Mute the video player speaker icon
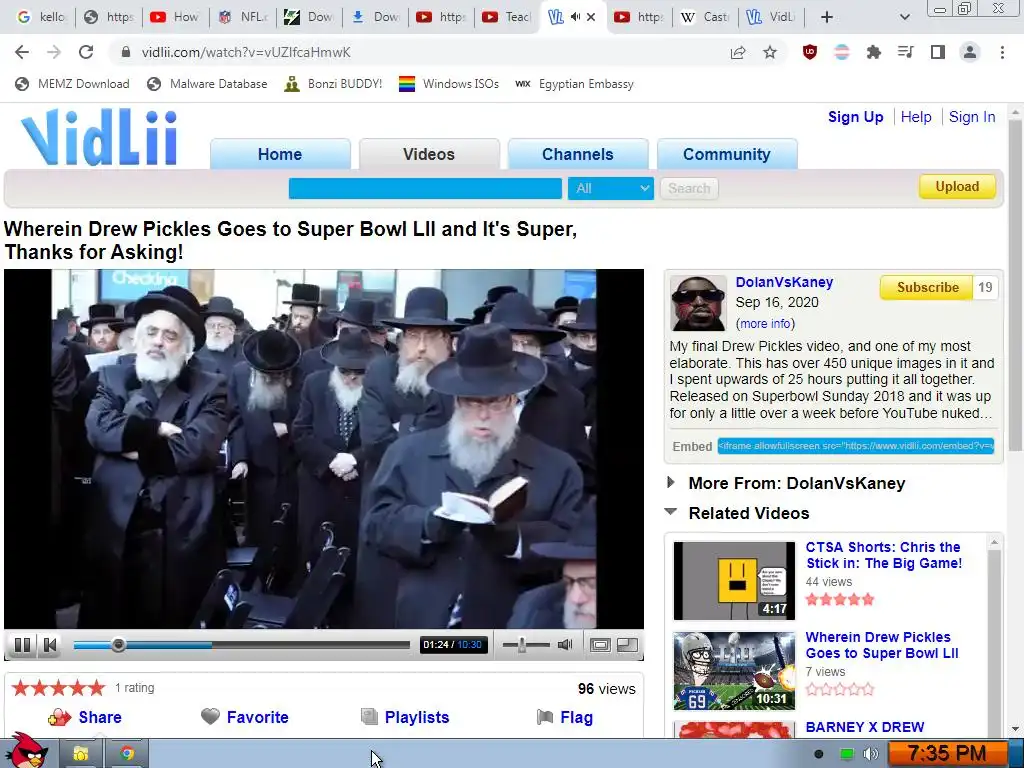Screen dimensions: 1024x768 click(565, 645)
